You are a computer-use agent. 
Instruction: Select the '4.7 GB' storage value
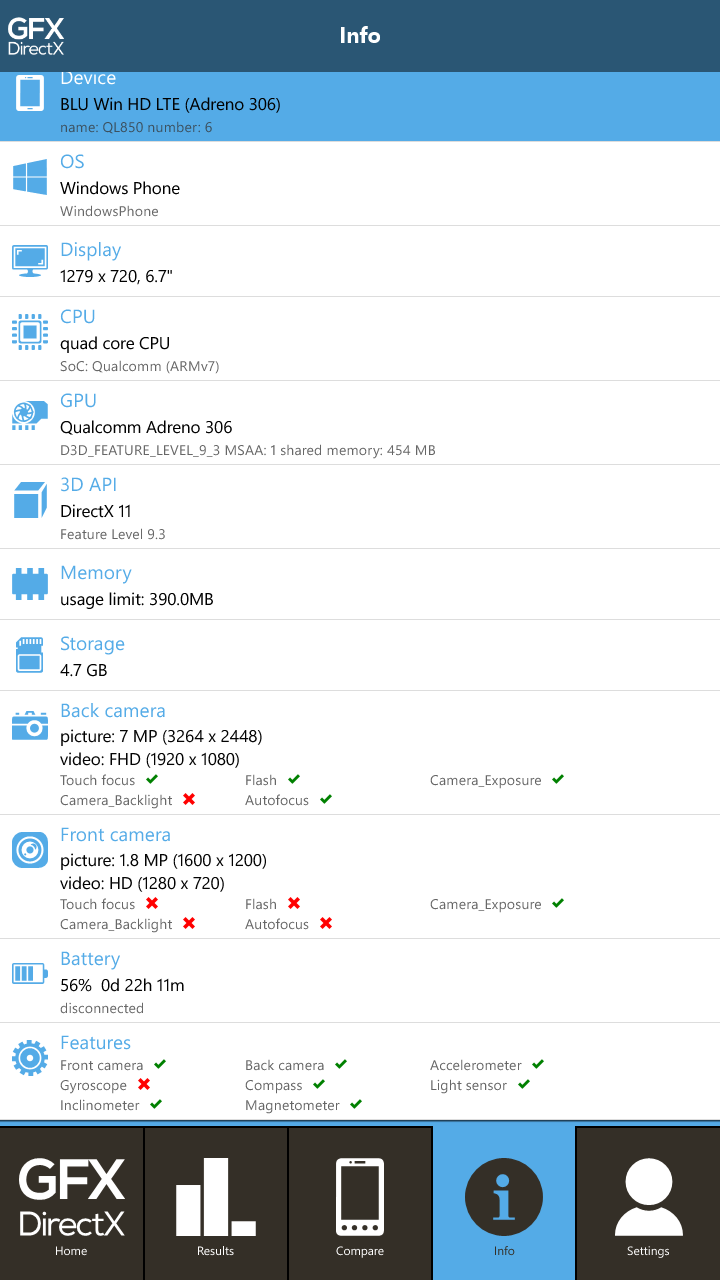[x=84, y=670]
